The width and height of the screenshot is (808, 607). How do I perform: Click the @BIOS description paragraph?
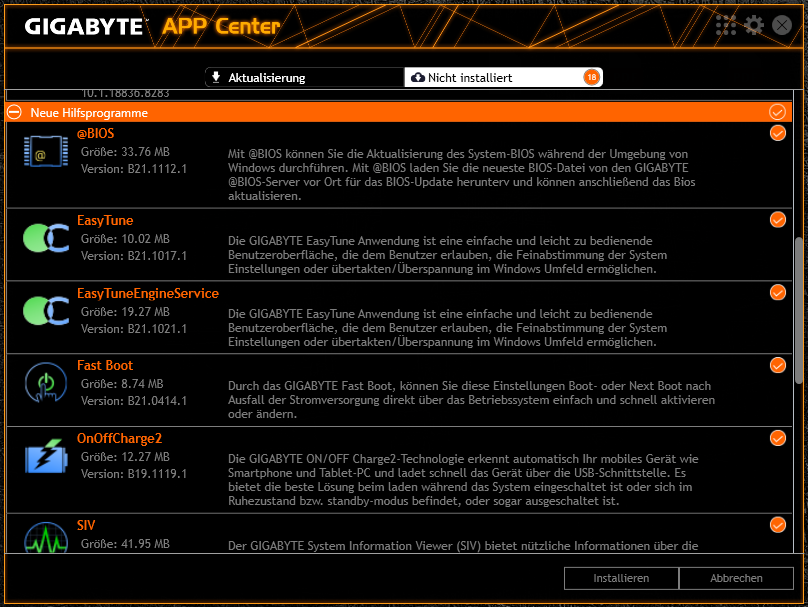[462, 175]
